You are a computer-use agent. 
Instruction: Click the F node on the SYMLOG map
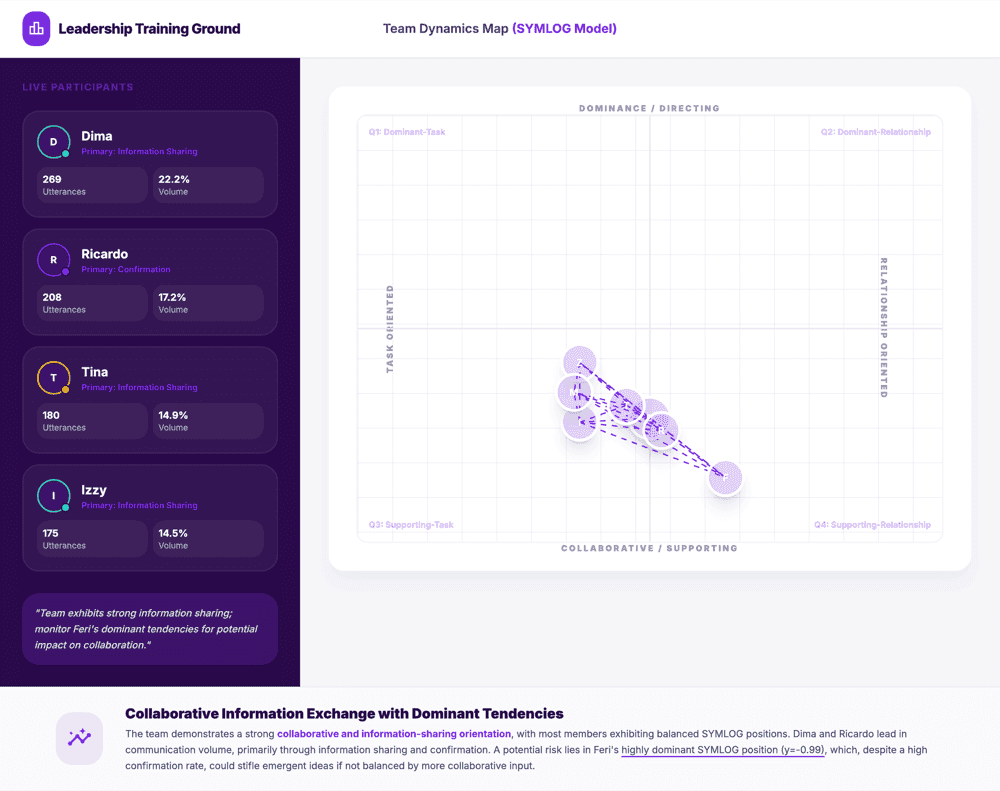click(x=725, y=478)
